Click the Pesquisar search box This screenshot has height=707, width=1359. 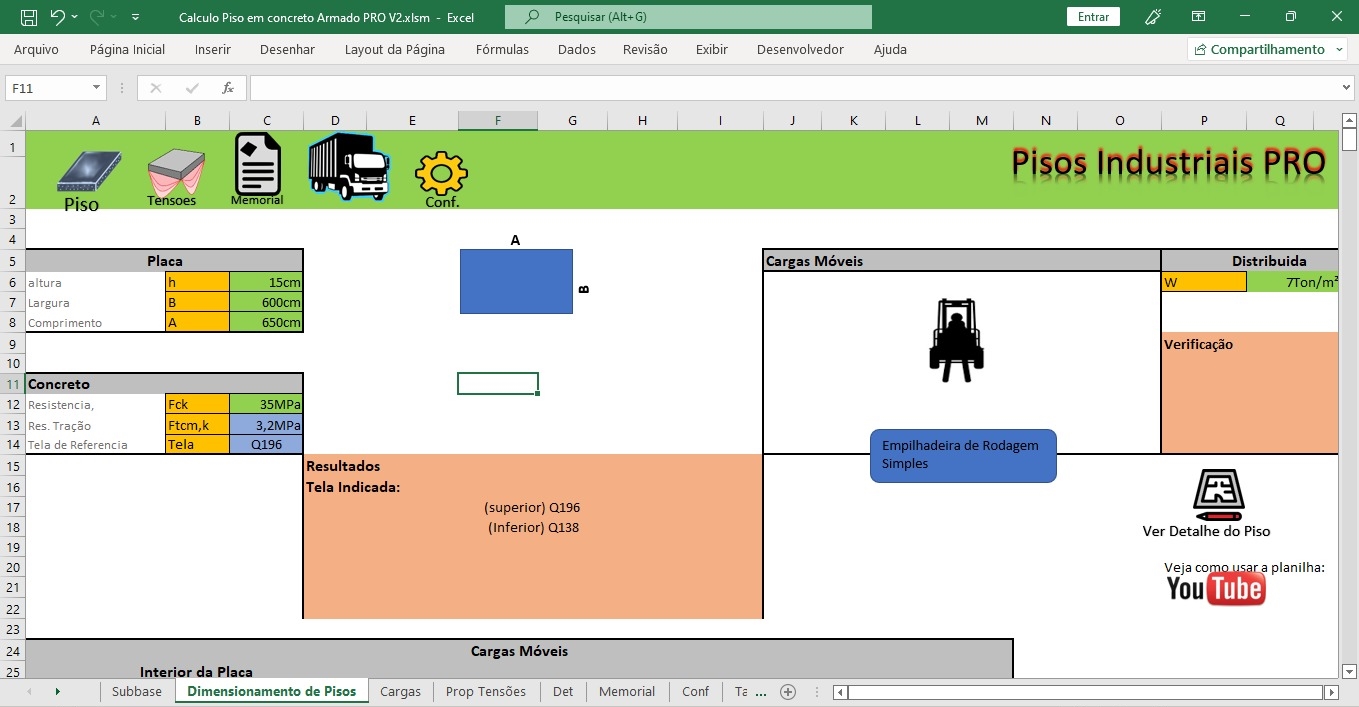pyautogui.click(x=688, y=17)
